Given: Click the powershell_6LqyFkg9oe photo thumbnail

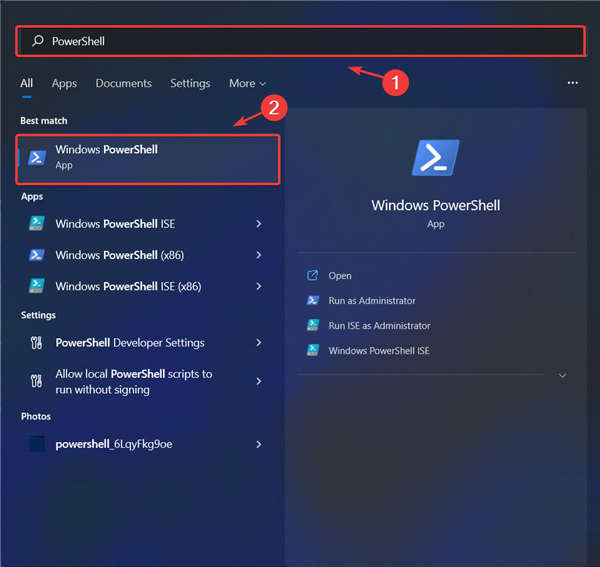Looking at the screenshot, I should (x=37, y=444).
